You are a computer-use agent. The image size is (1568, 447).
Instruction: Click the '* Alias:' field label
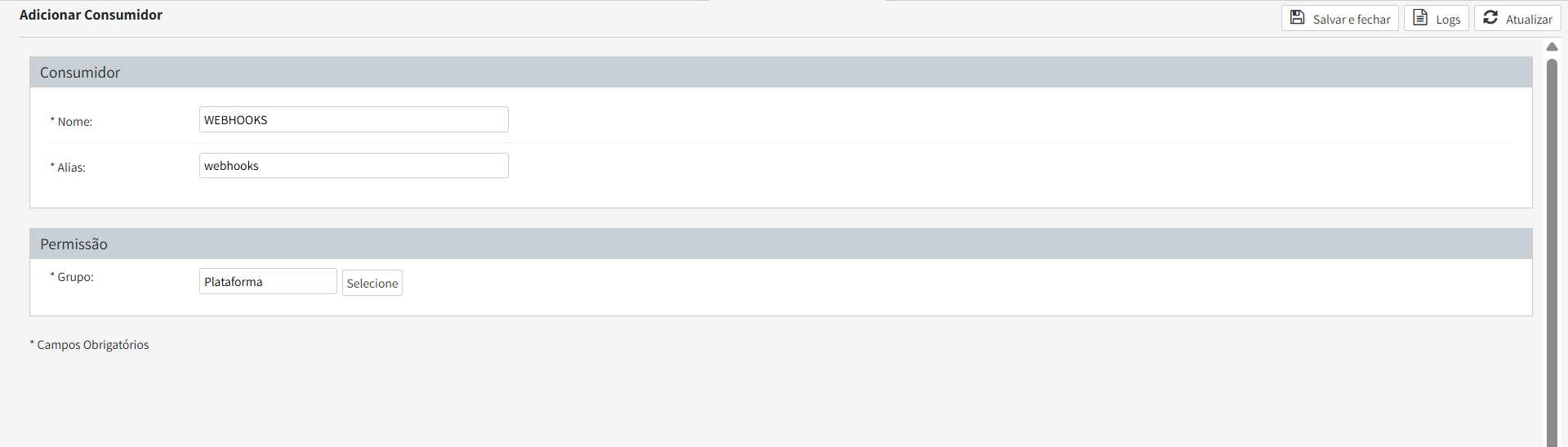(69, 168)
